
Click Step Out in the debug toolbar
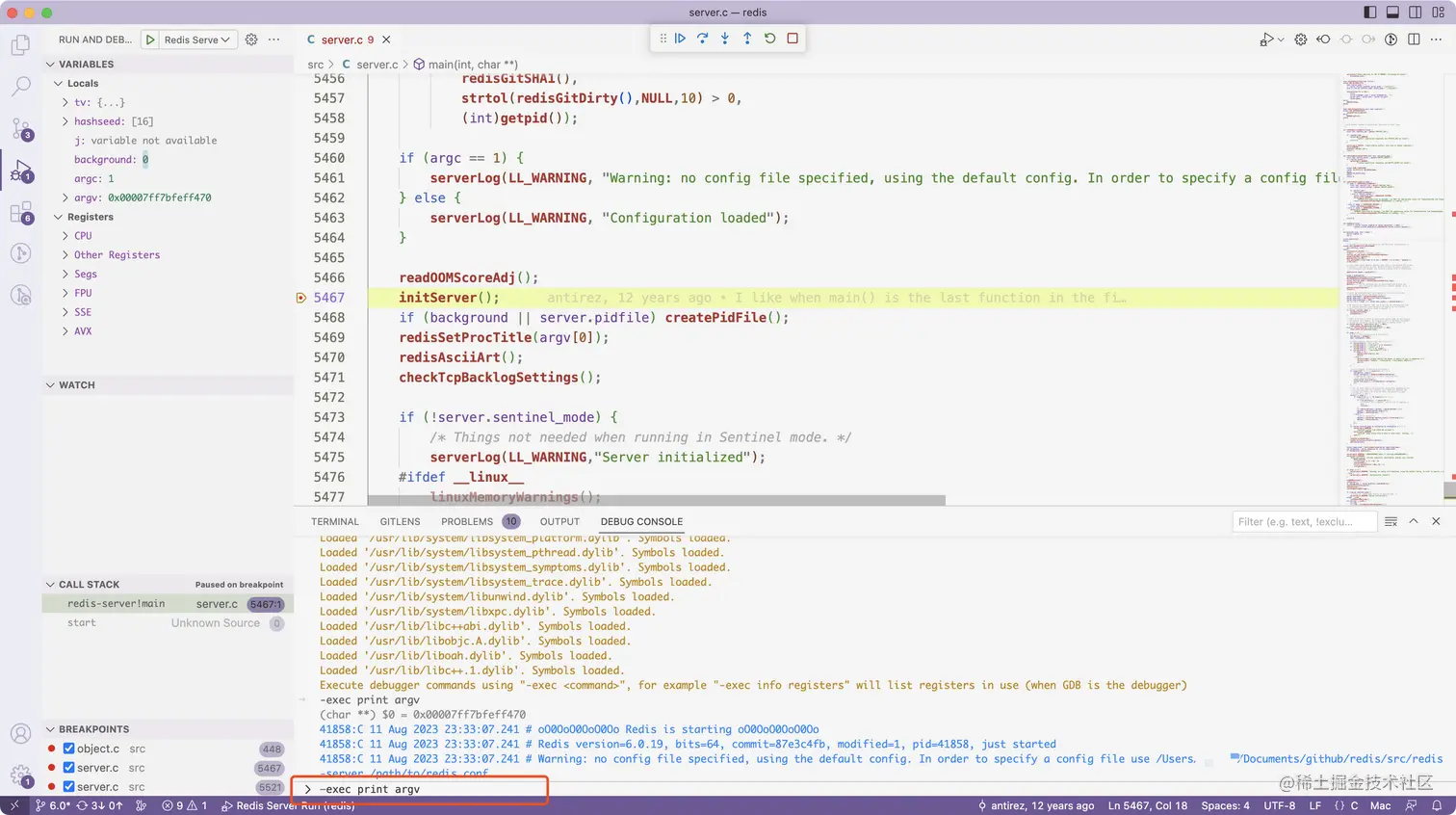point(747,39)
